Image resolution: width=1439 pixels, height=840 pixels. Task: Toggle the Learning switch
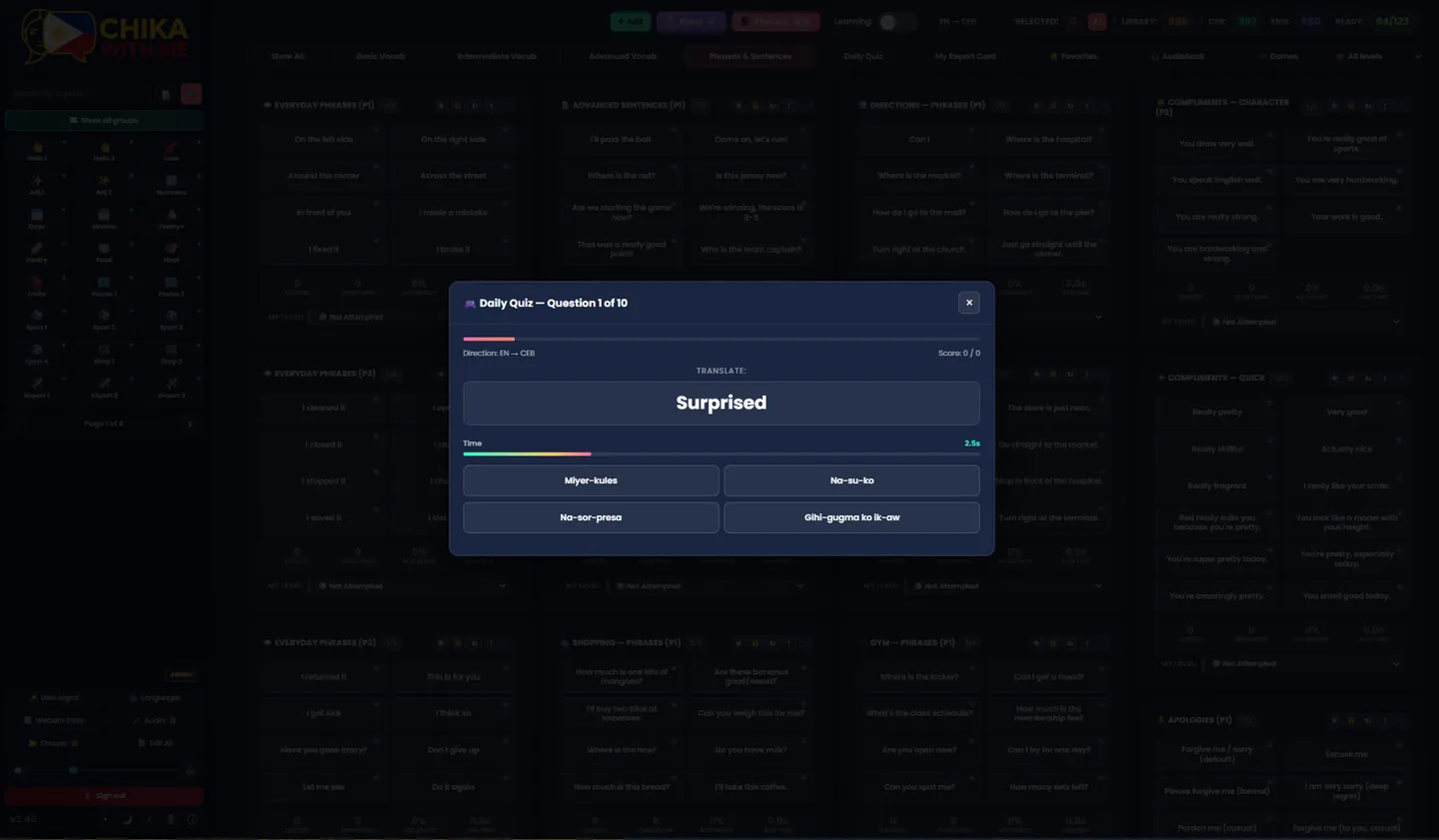coord(895,21)
